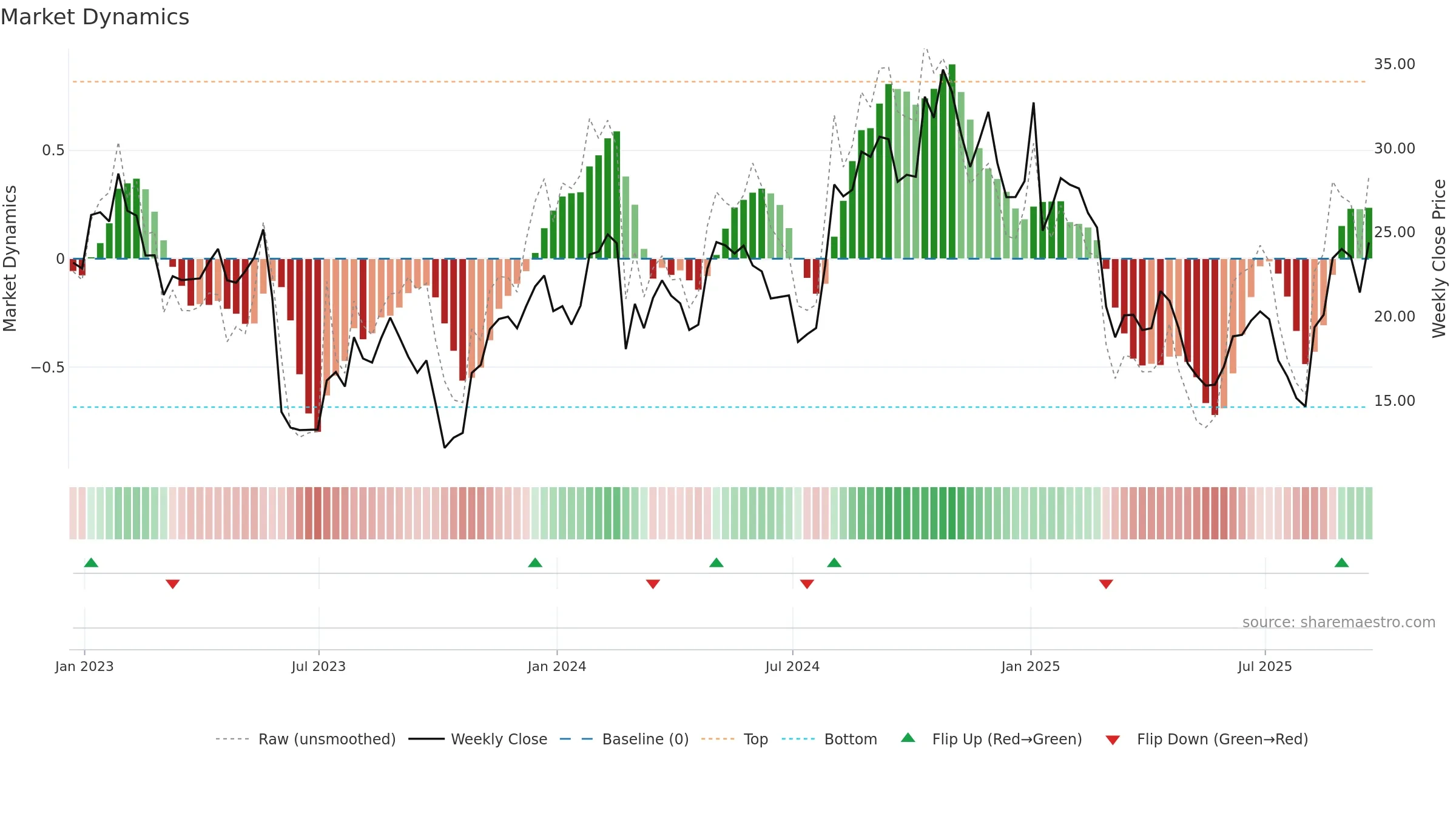Click the vertical Market Dynamics axis title
The width and height of the screenshot is (1456, 819).
click(x=10, y=258)
